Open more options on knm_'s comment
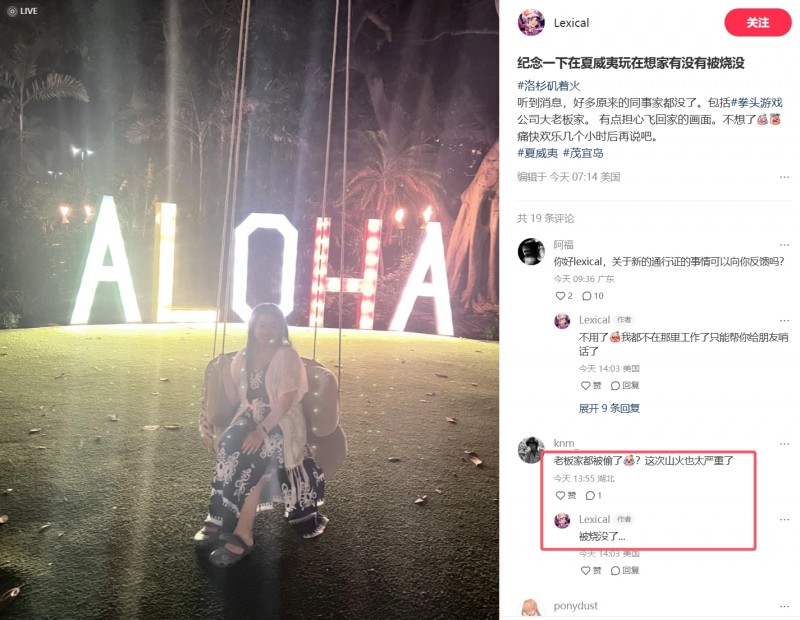800x620 pixels. tap(784, 444)
